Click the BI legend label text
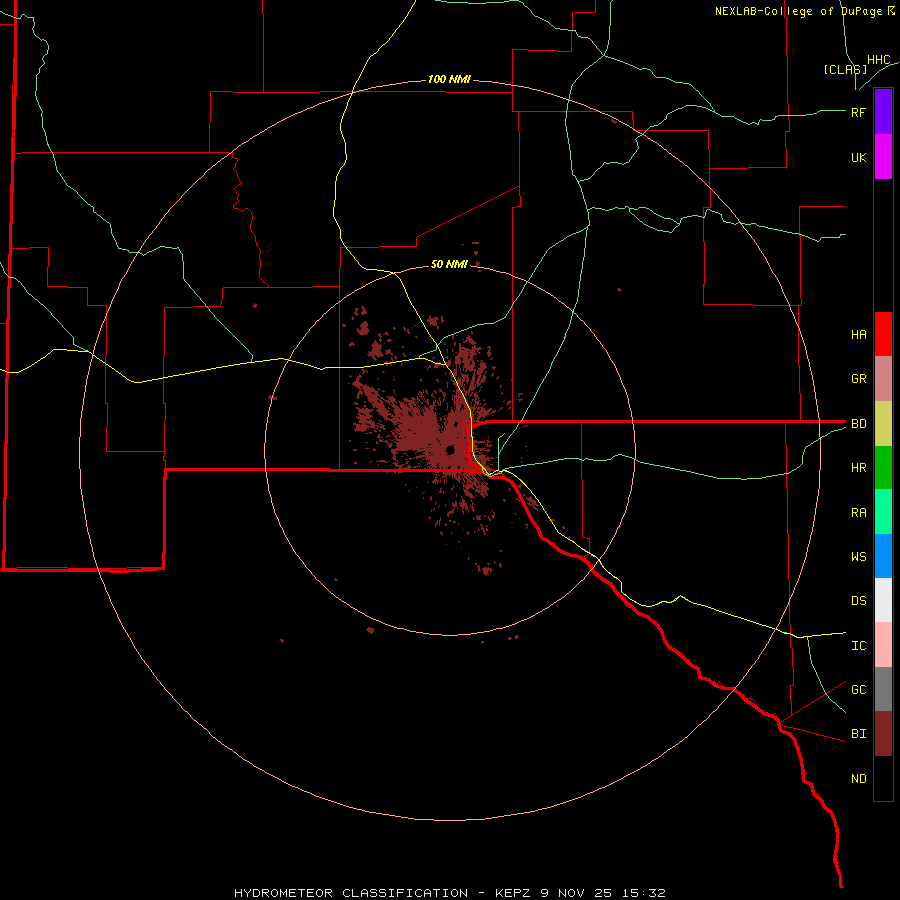The image size is (900, 900). (x=858, y=734)
